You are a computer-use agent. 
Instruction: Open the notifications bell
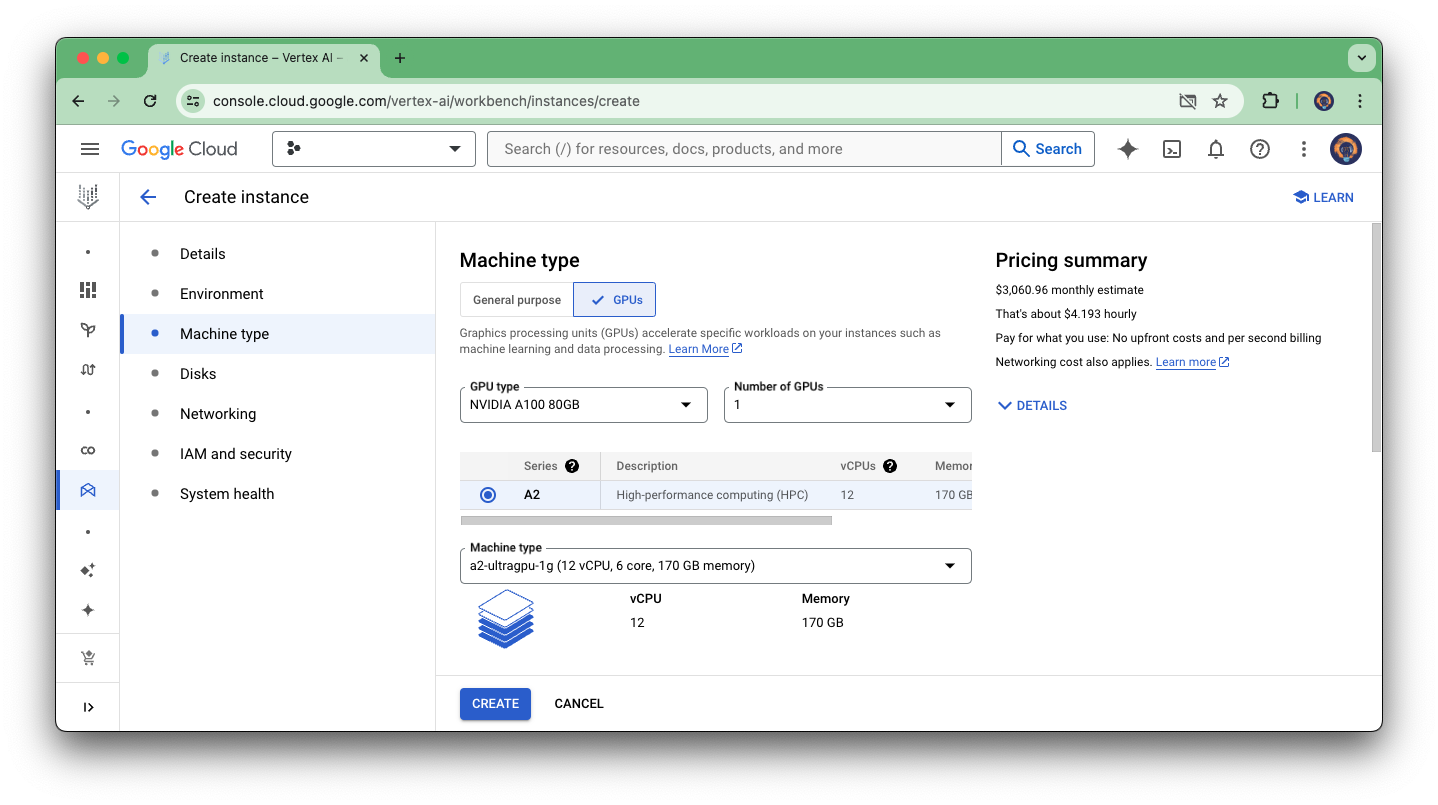(1215, 148)
